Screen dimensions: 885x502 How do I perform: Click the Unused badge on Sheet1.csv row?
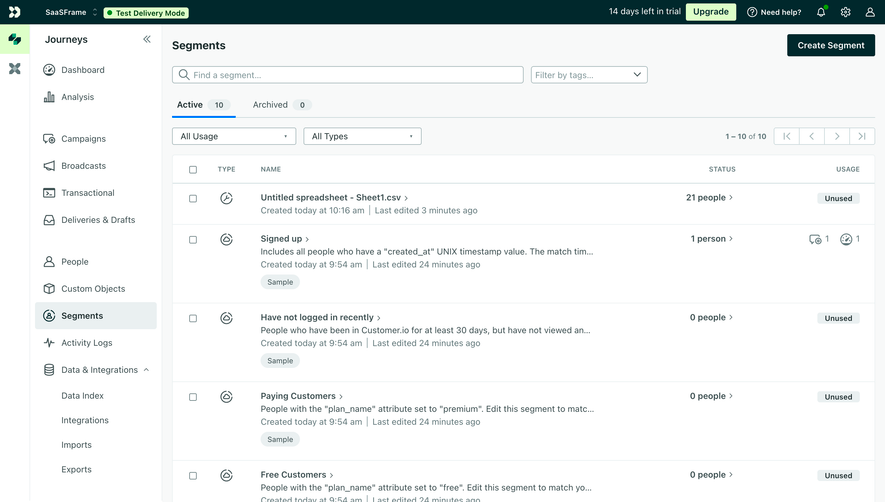pyautogui.click(x=838, y=198)
